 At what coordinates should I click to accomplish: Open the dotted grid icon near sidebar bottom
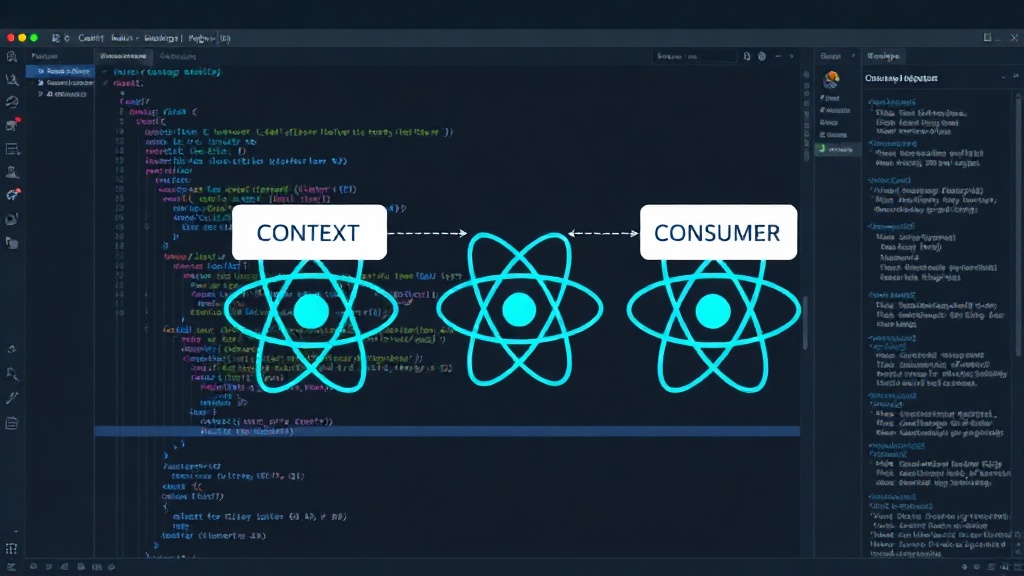point(11,549)
